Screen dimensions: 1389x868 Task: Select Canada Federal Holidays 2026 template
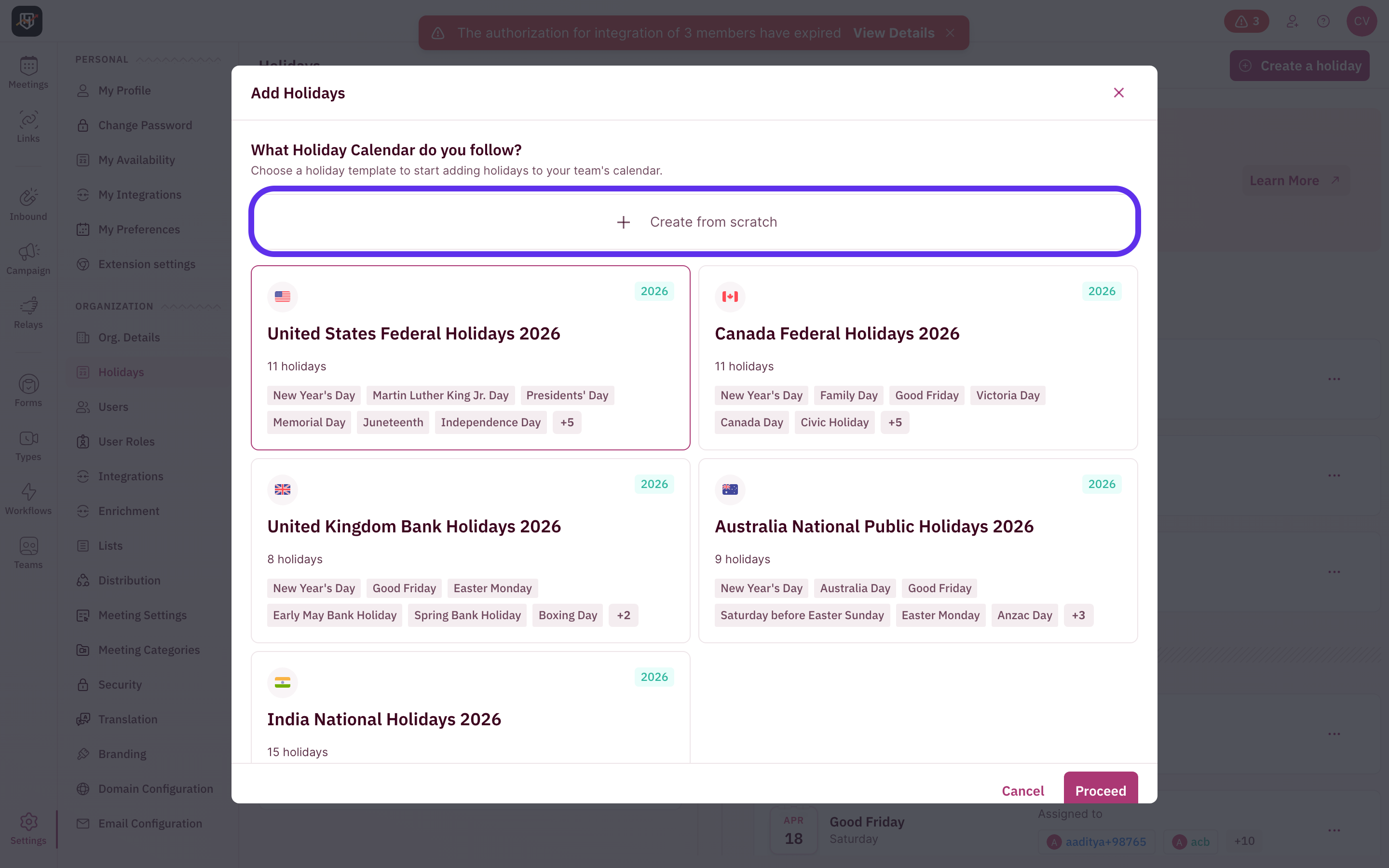[917, 334]
